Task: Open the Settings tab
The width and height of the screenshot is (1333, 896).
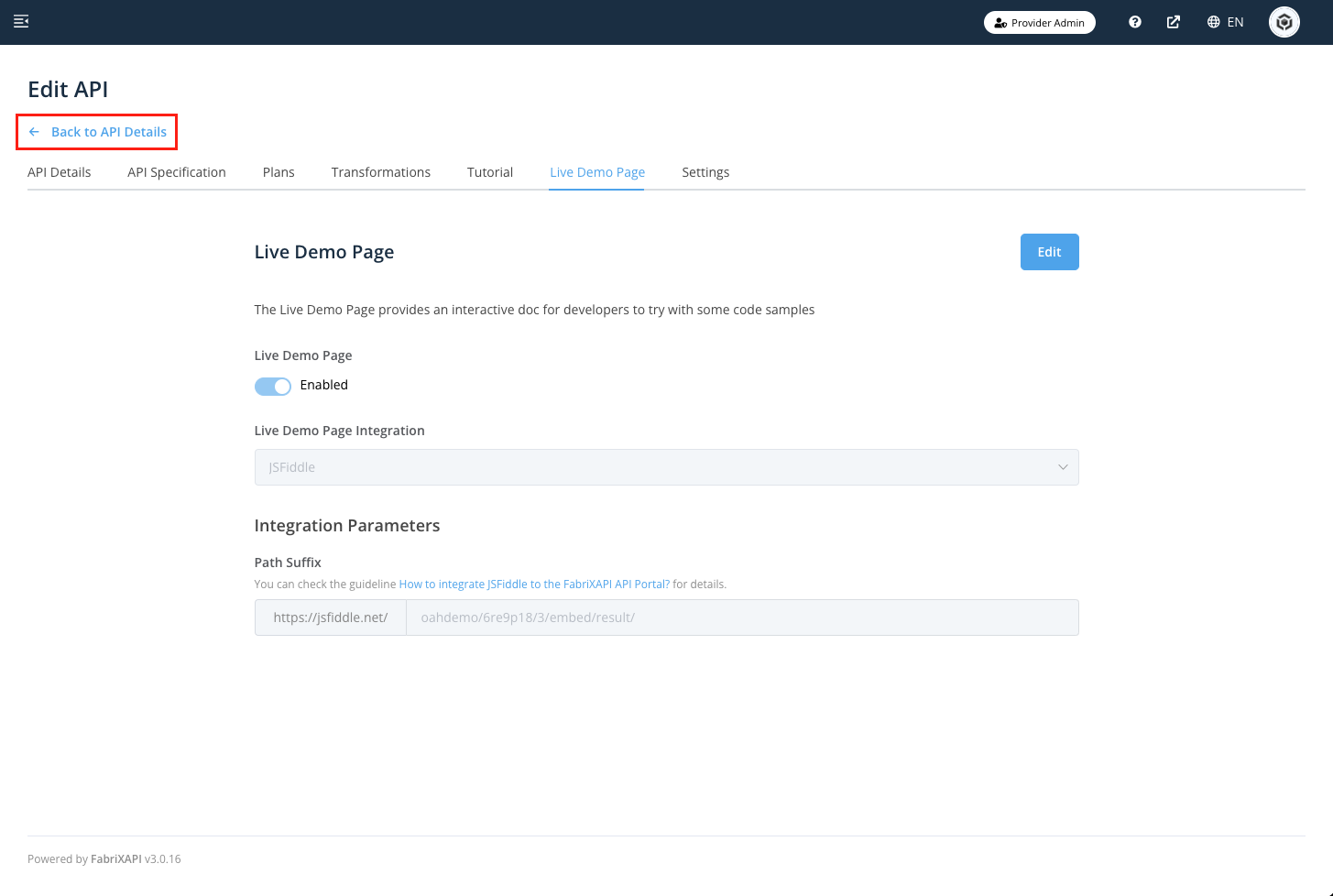Action: [705, 172]
